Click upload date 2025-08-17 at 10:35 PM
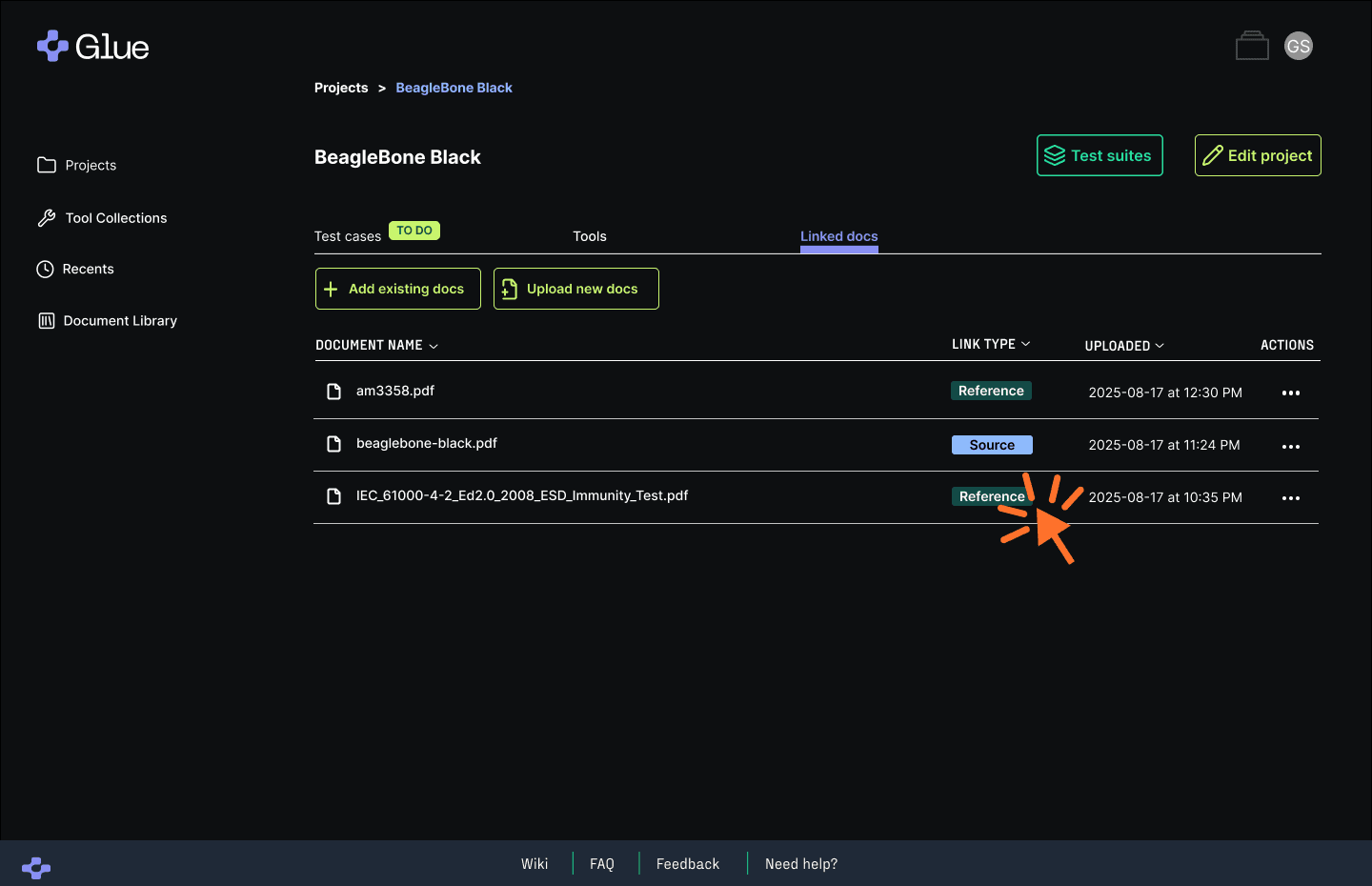The image size is (1372, 886). coord(1165,497)
